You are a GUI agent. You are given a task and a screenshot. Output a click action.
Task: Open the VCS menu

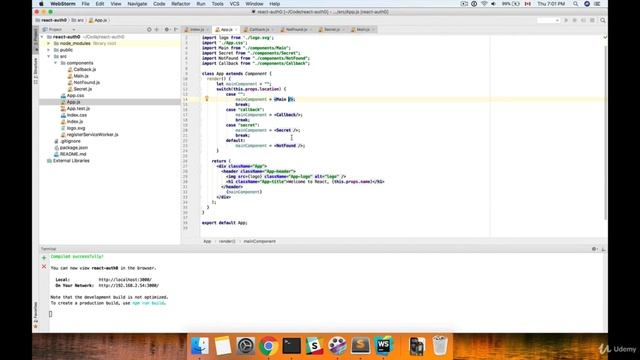(x=234, y=4)
